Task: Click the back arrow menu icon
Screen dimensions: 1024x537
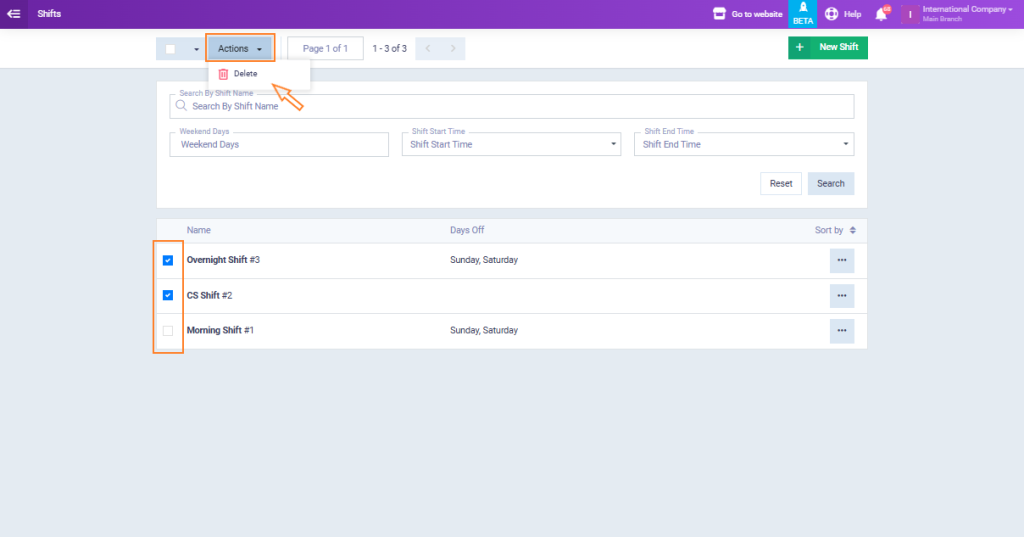Action: [14, 14]
